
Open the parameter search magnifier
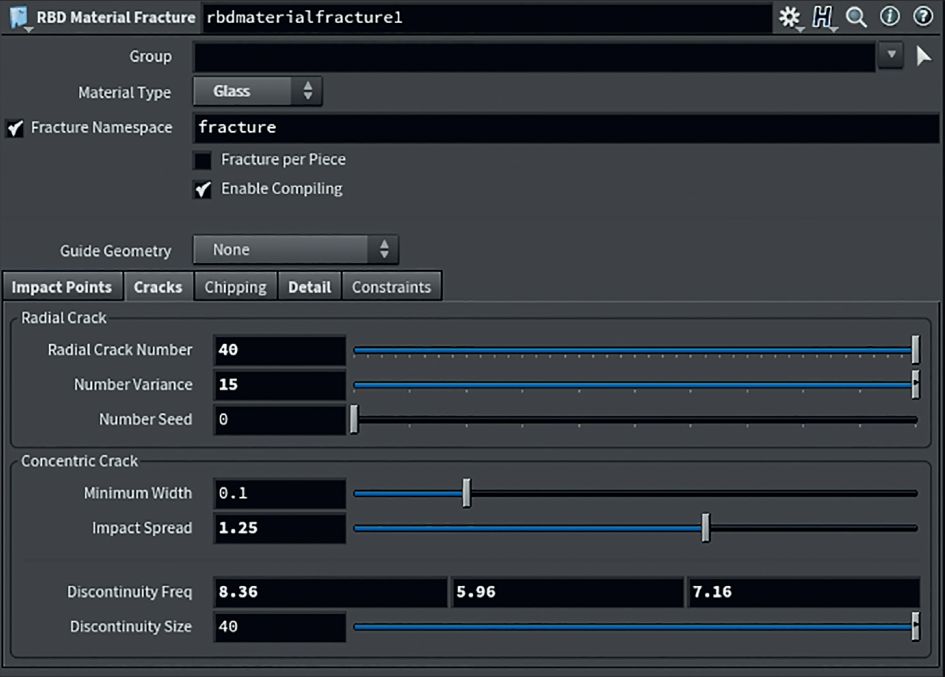point(855,17)
